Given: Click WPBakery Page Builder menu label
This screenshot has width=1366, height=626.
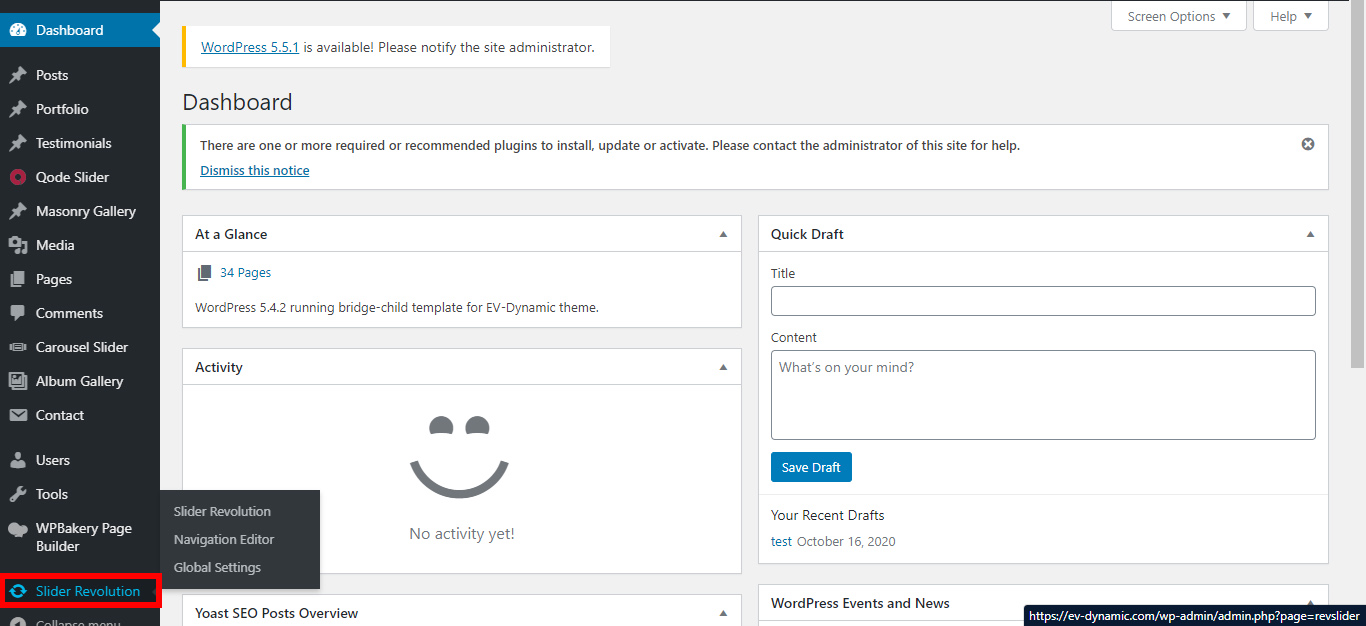Looking at the screenshot, I should click(x=84, y=537).
